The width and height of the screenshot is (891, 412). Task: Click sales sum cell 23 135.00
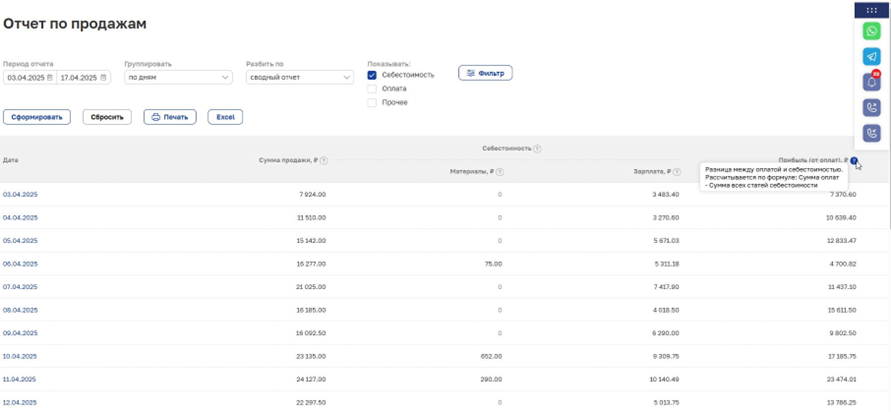coord(311,356)
